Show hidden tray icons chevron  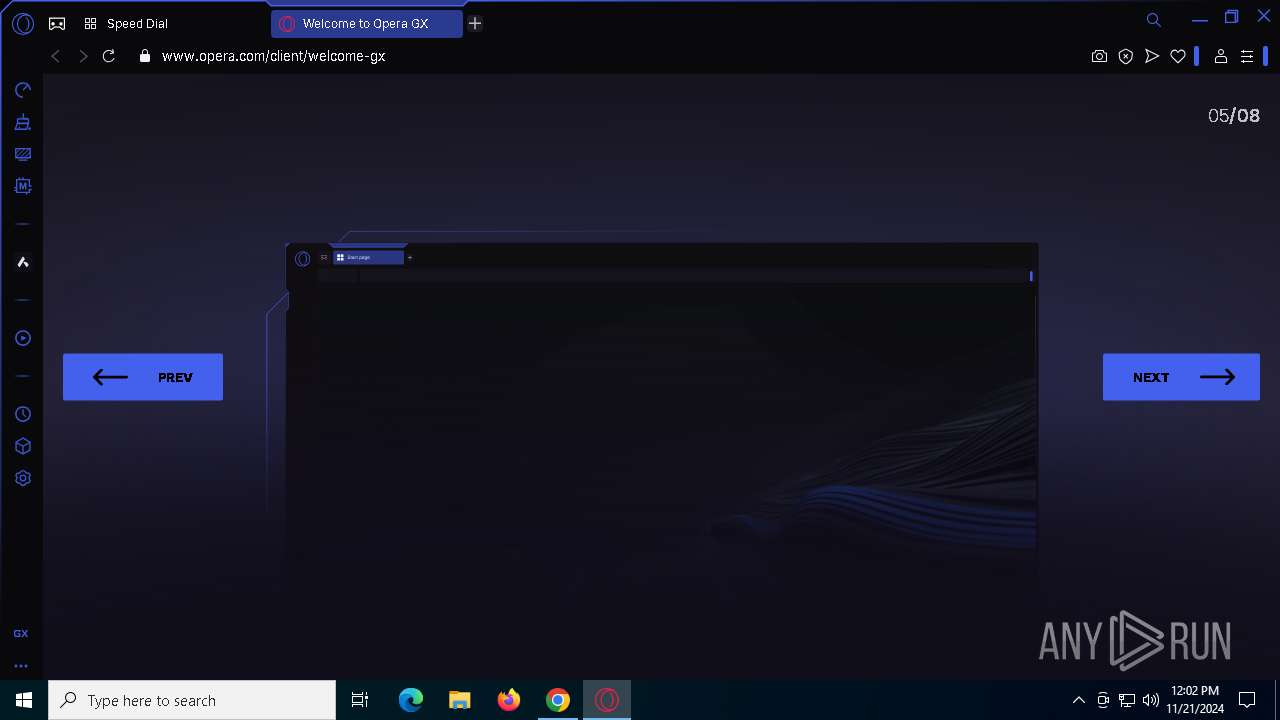pyautogui.click(x=1078, y=700)
